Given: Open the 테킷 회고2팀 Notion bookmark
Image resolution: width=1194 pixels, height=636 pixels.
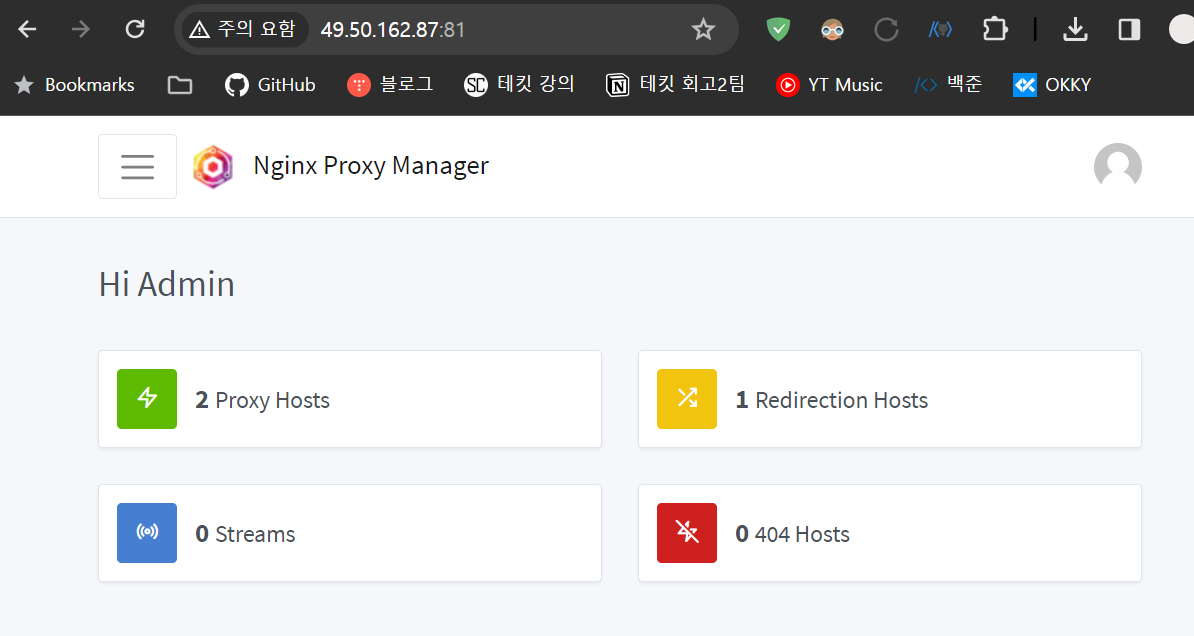Looking at the screenshot, I should [675, 85].
